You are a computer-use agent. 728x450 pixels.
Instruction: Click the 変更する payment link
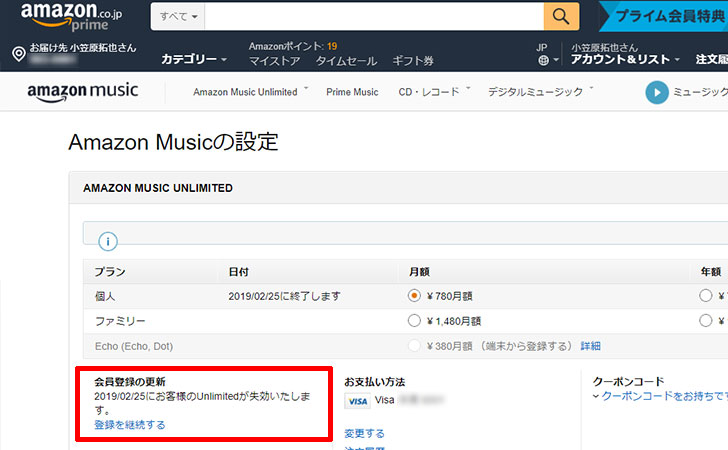point(364,433)
